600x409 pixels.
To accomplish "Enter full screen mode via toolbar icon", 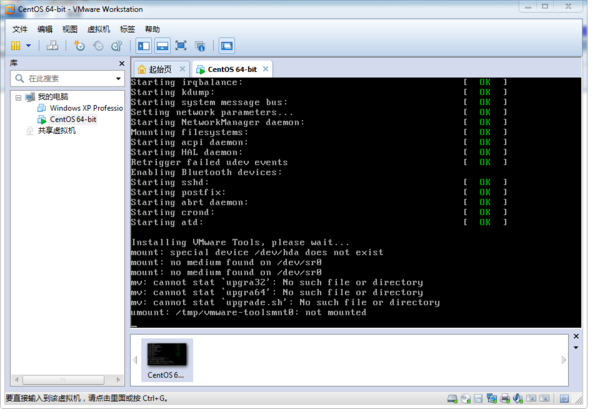I will coord(181,46).
